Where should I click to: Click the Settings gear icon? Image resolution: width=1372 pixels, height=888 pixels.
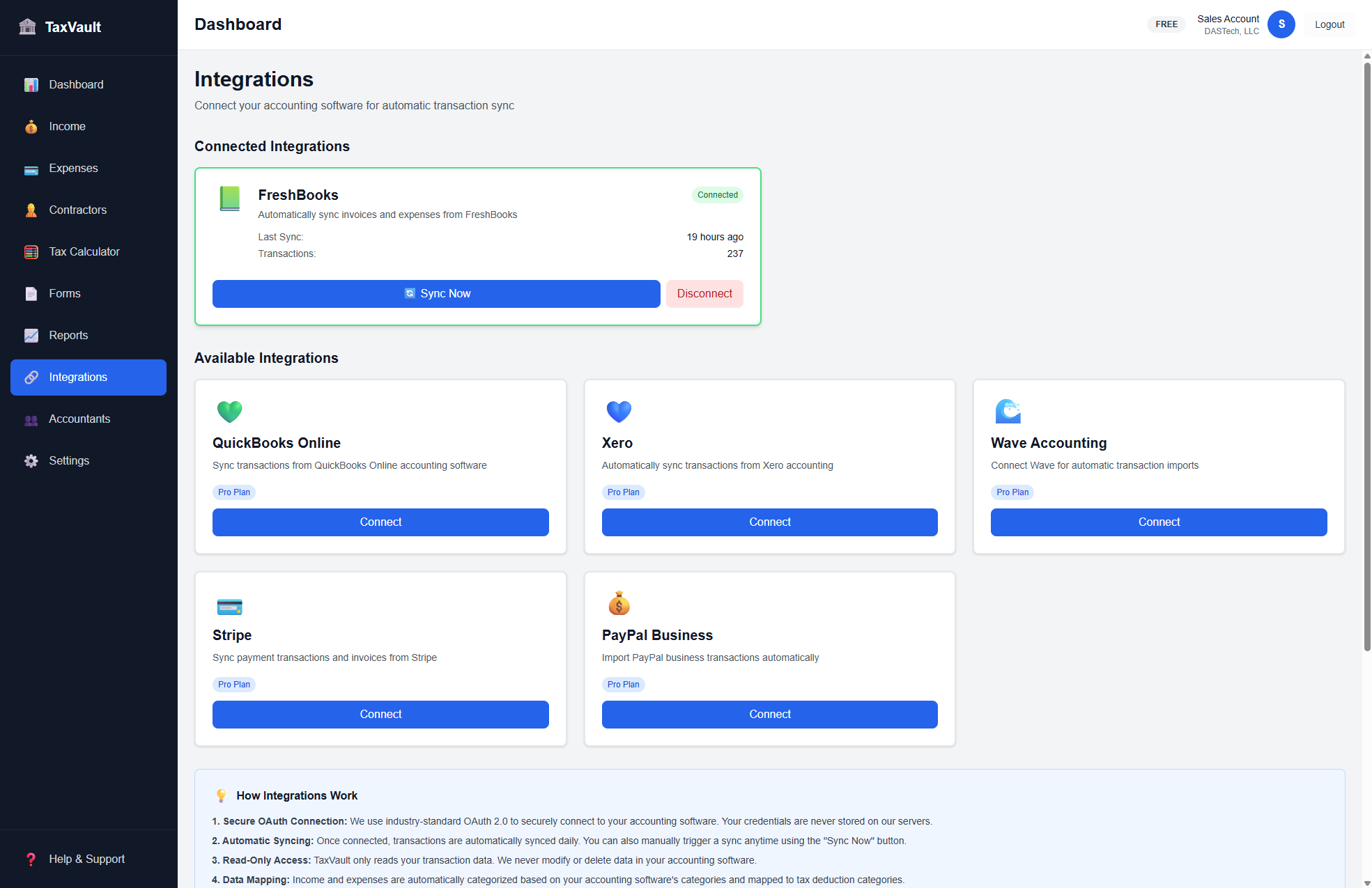point(31,460)
